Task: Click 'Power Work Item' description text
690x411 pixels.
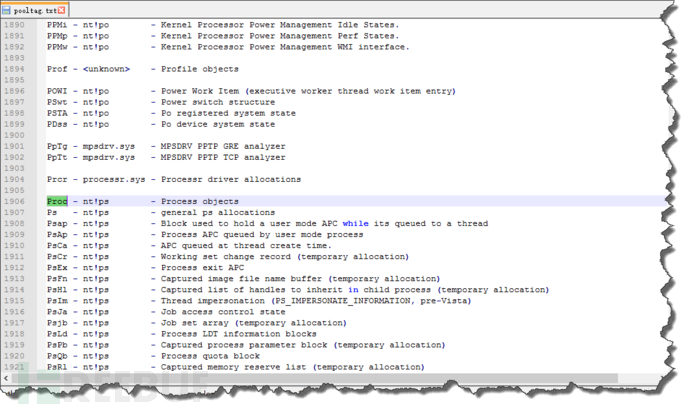Action: [200, 91]
